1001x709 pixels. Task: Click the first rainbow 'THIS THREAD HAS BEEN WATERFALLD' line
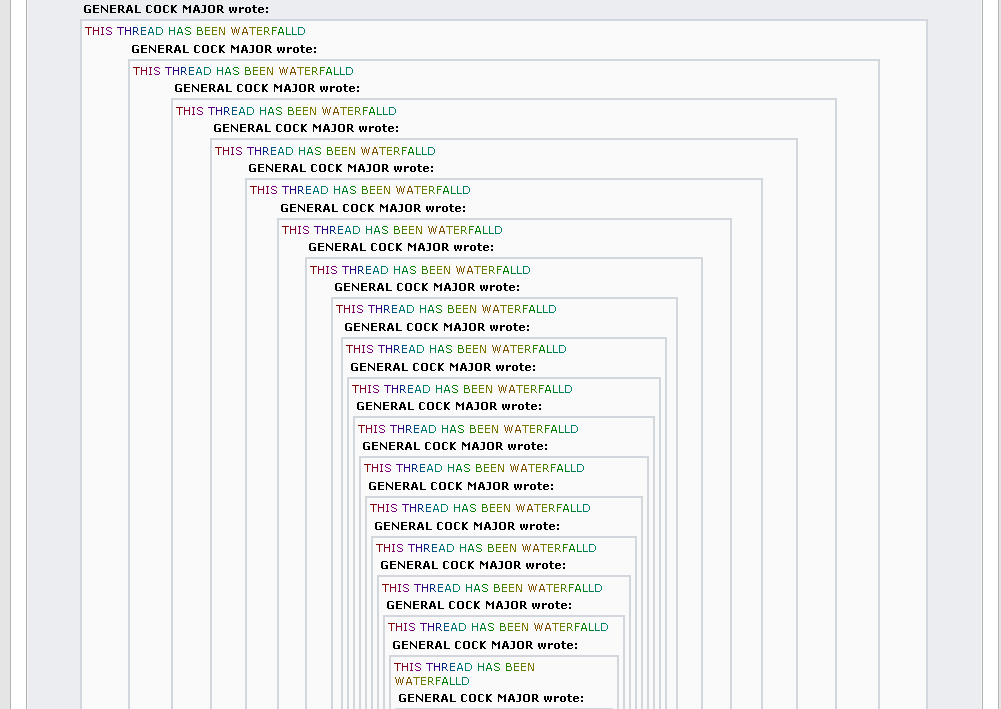(195, 31)
